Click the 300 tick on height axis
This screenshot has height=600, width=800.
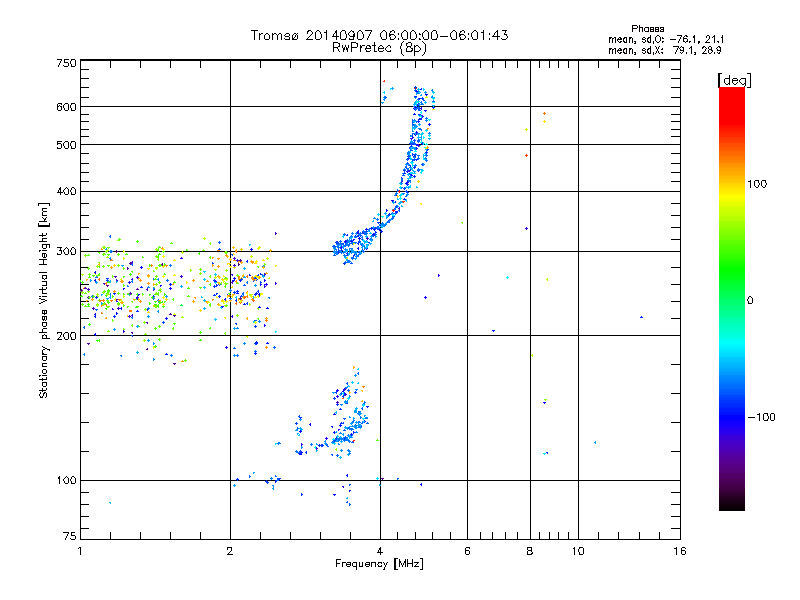[66, 251]
